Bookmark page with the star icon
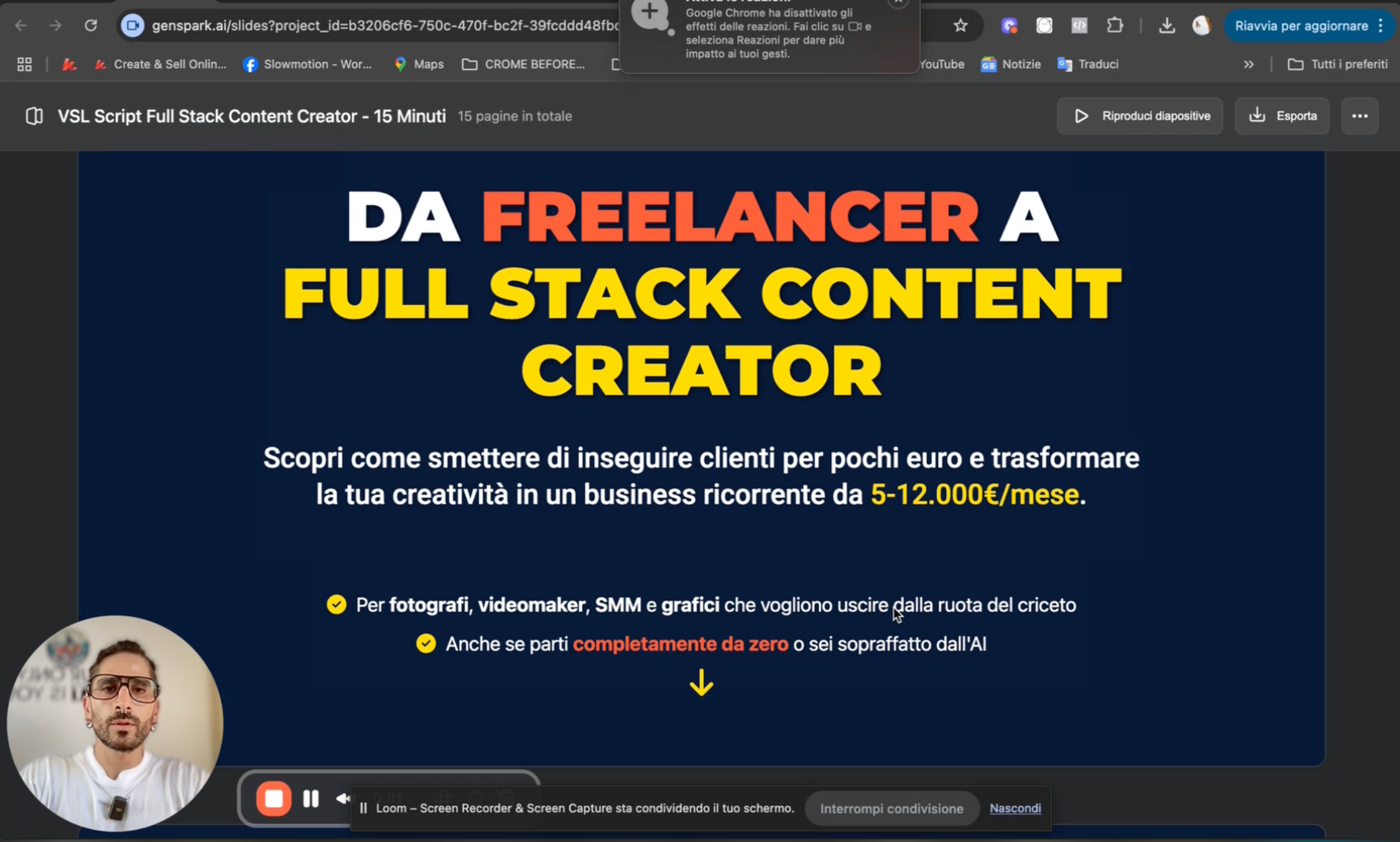Image resolution: width=1400 pixels, height=842 pixels. (x=960, y=26)
